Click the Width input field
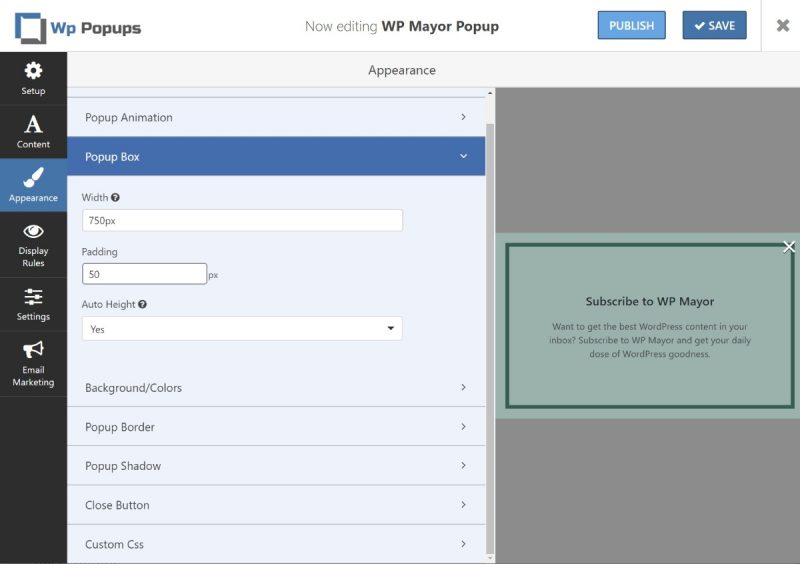Image resolution: width=800 pixels, height=564 pixels. click(242, 220)
